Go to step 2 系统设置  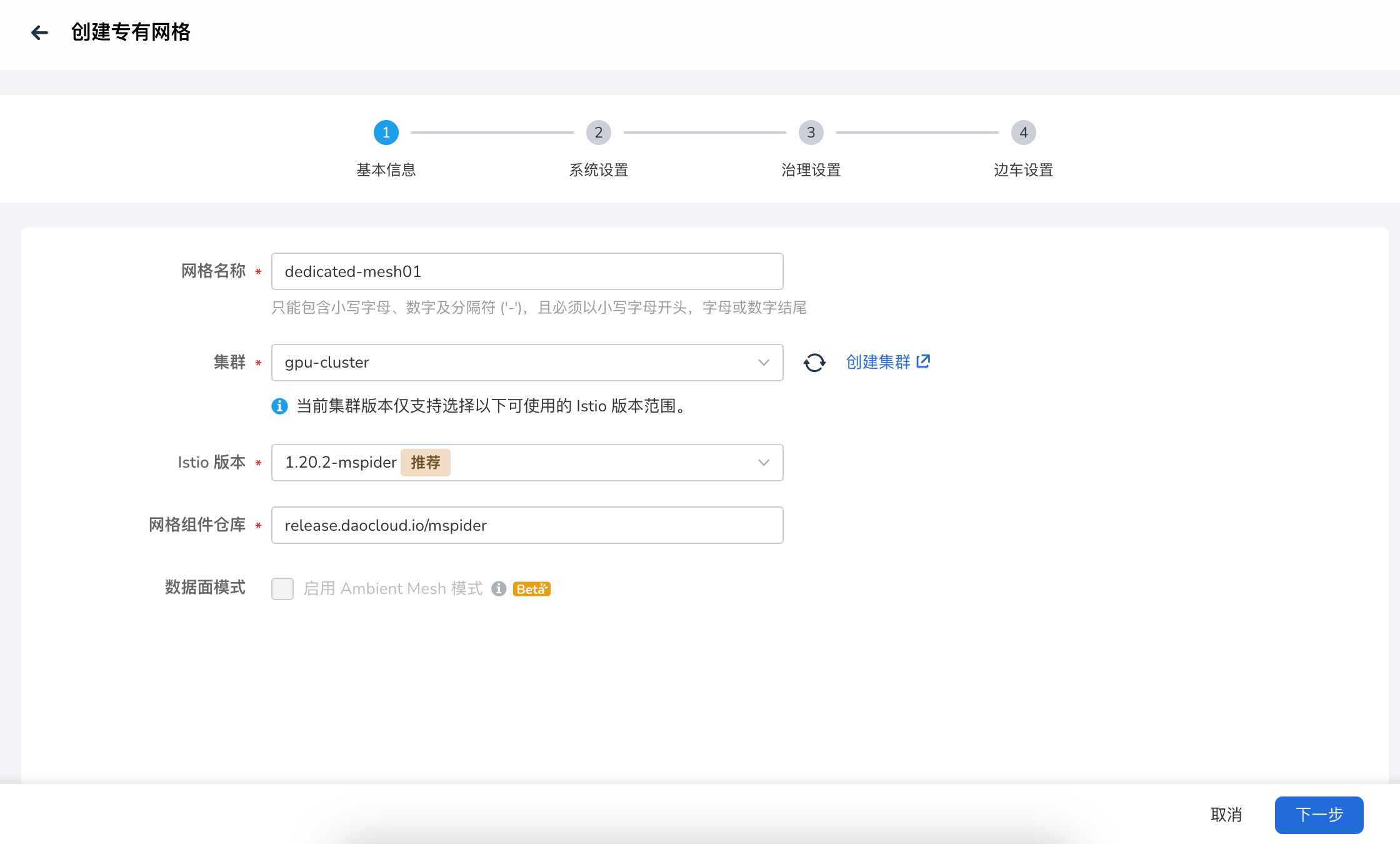(598, 133)
